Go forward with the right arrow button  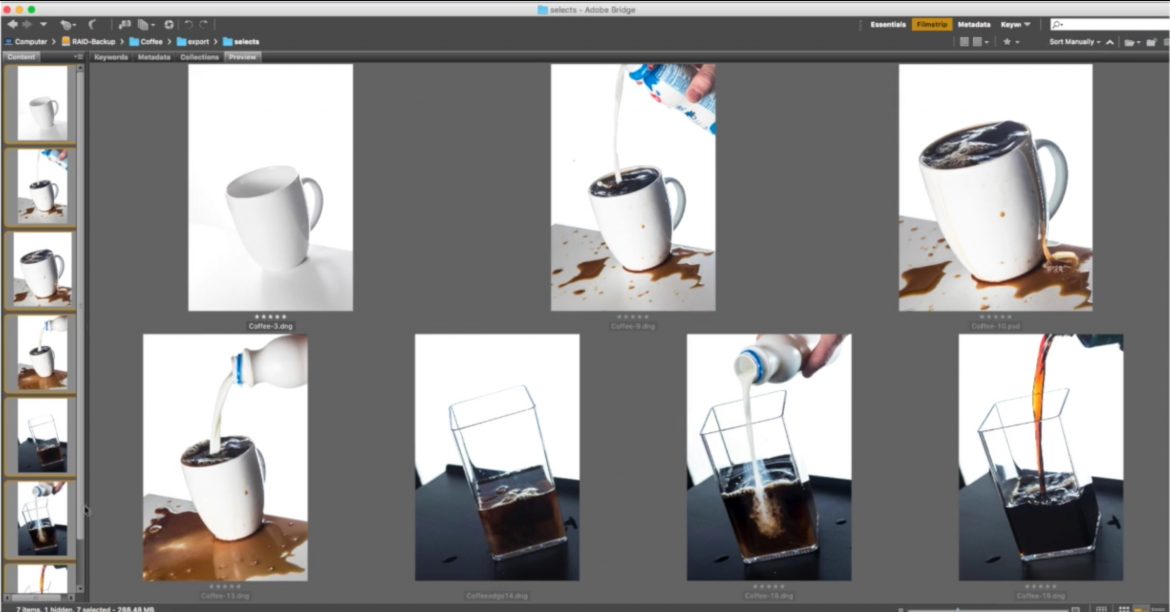(x=27, y=25)
